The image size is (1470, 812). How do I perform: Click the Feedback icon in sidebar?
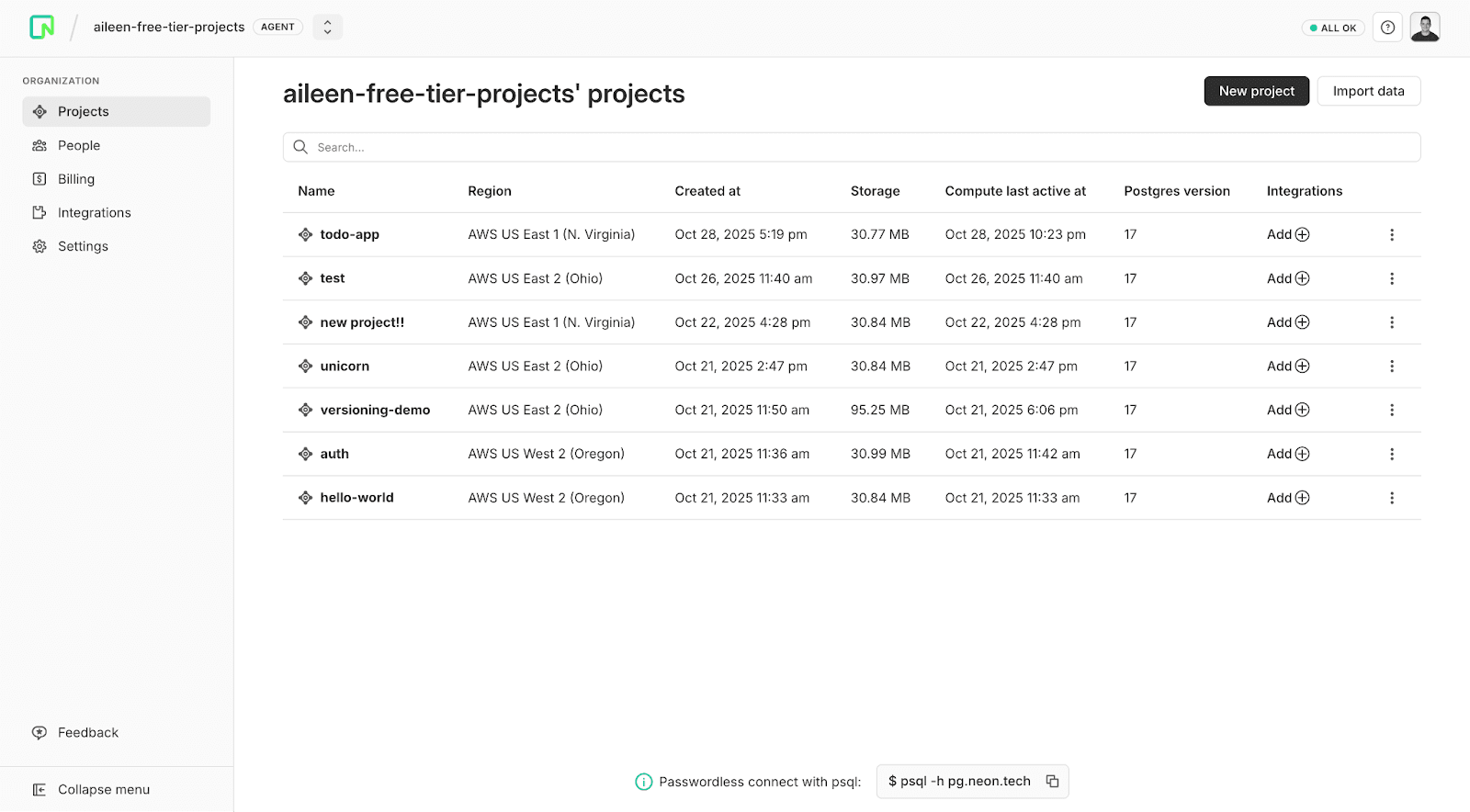(x=40, y=732)
